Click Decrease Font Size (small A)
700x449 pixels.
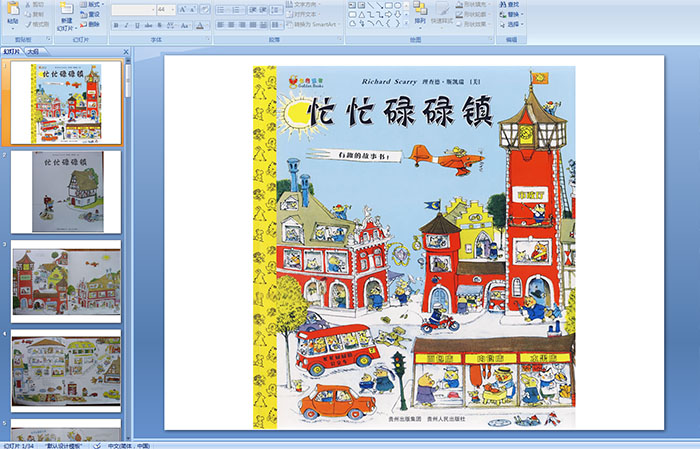(192, 9)
